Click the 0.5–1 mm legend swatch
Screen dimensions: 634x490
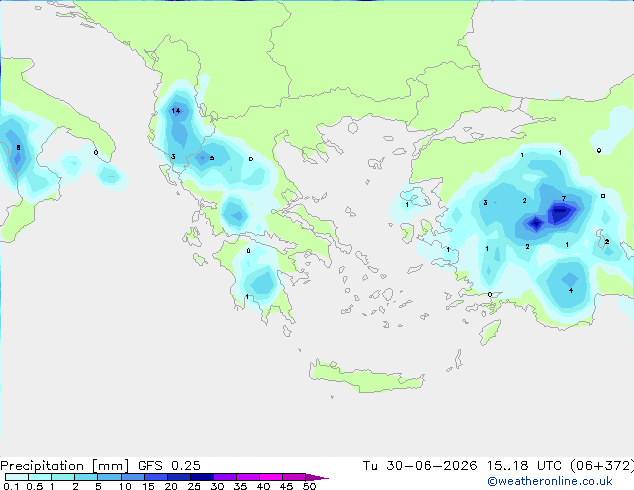pyautogui.click(x=40, y=477)
